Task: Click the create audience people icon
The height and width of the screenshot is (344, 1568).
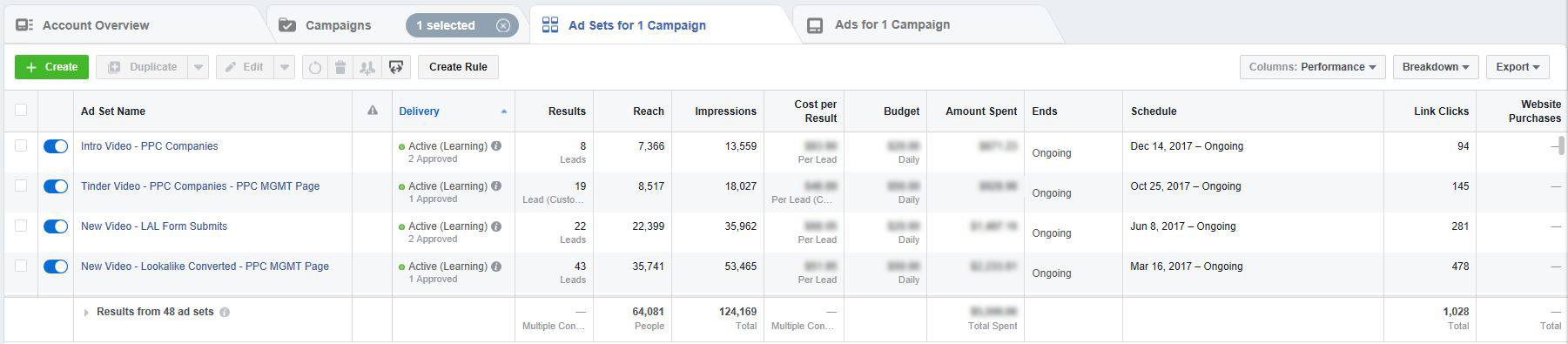Action: 367,67
